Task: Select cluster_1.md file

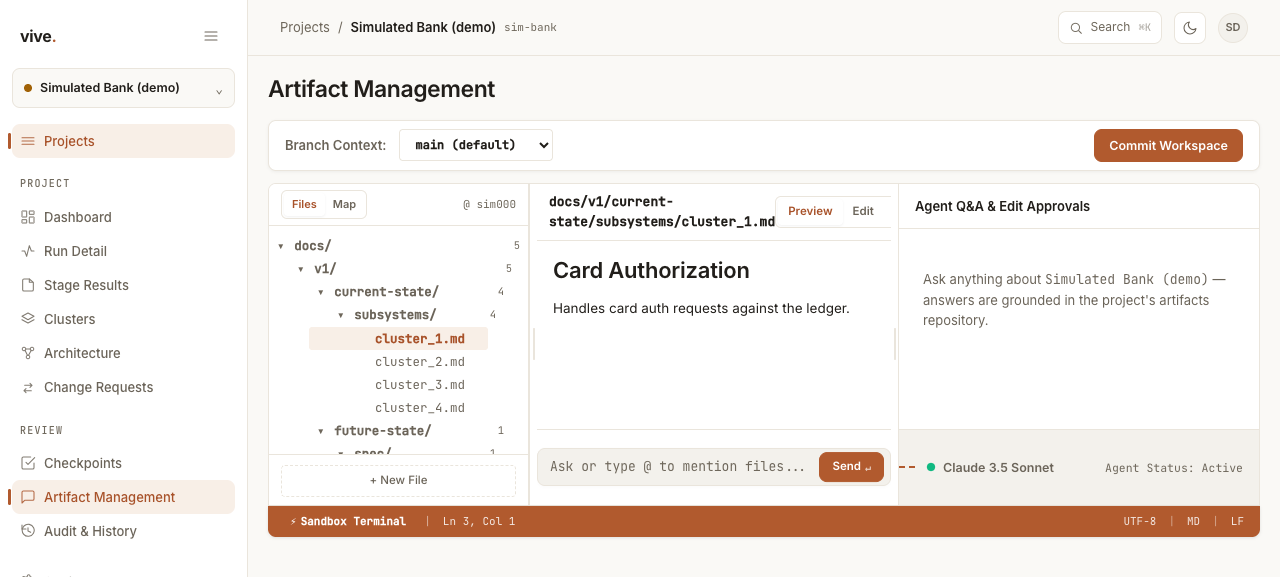Action: [x=398, y=339]
